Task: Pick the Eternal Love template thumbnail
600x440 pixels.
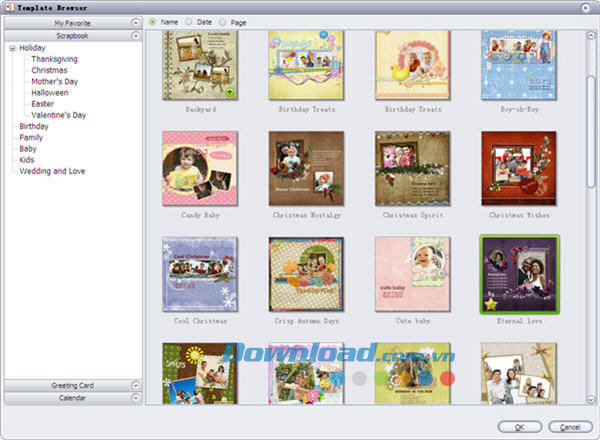Action: tap(519, 274)
